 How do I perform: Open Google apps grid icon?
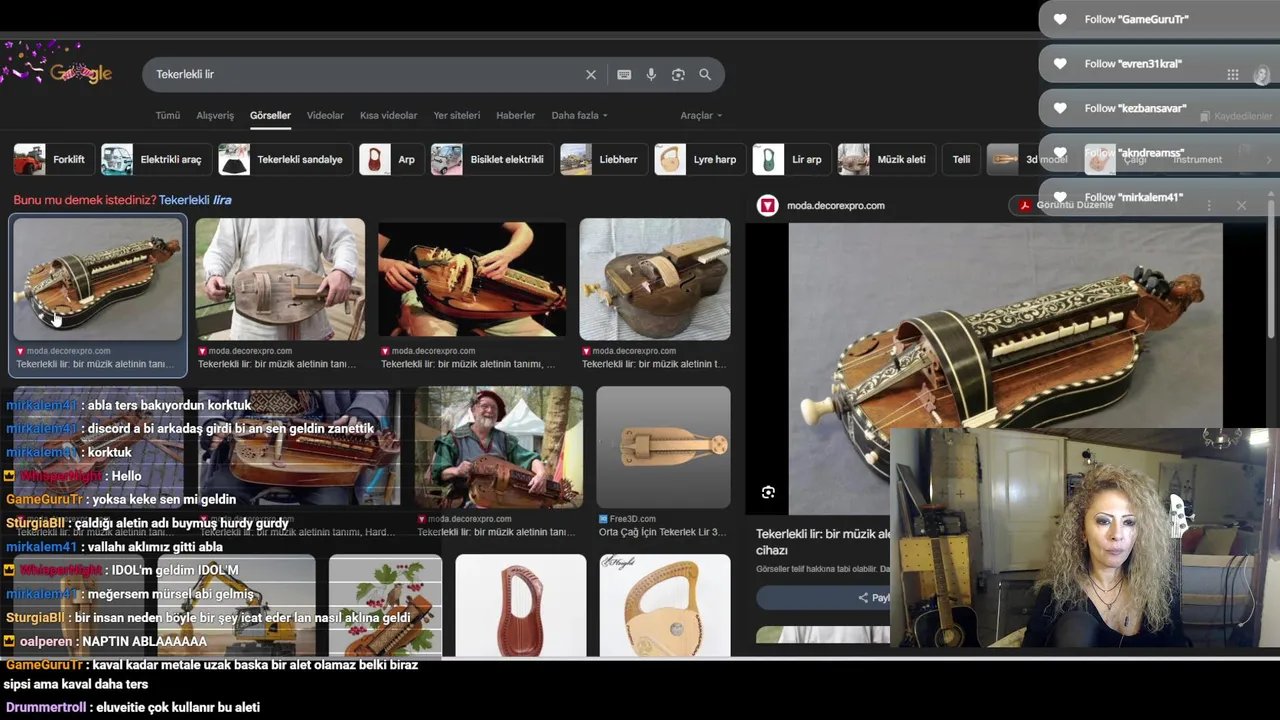tap(1233, 75)
